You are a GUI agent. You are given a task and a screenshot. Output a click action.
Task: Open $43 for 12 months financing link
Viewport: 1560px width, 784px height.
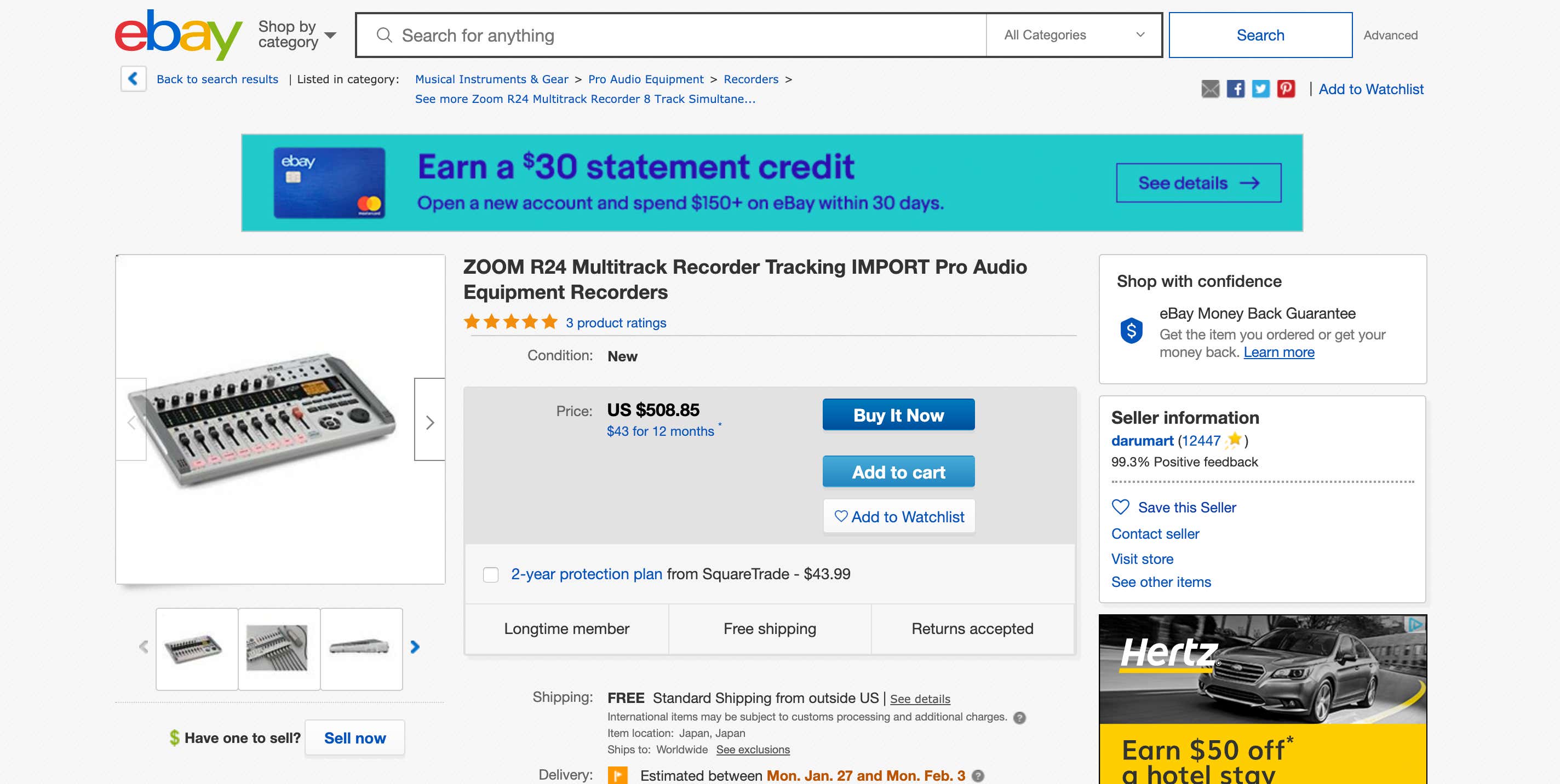pos(660,431)
